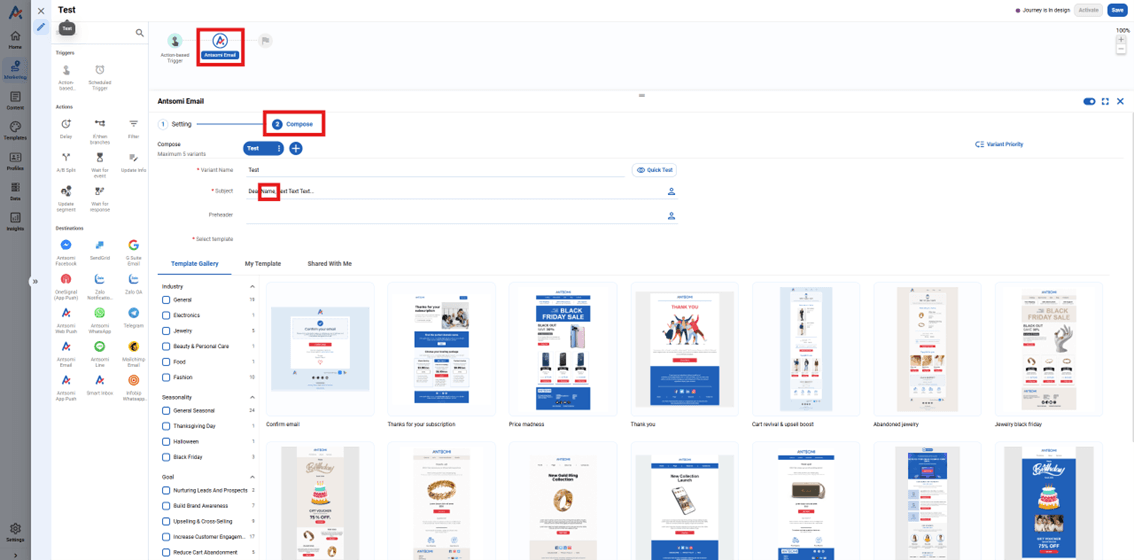Open Insights in the left sidebar

(x=15, y=221)
